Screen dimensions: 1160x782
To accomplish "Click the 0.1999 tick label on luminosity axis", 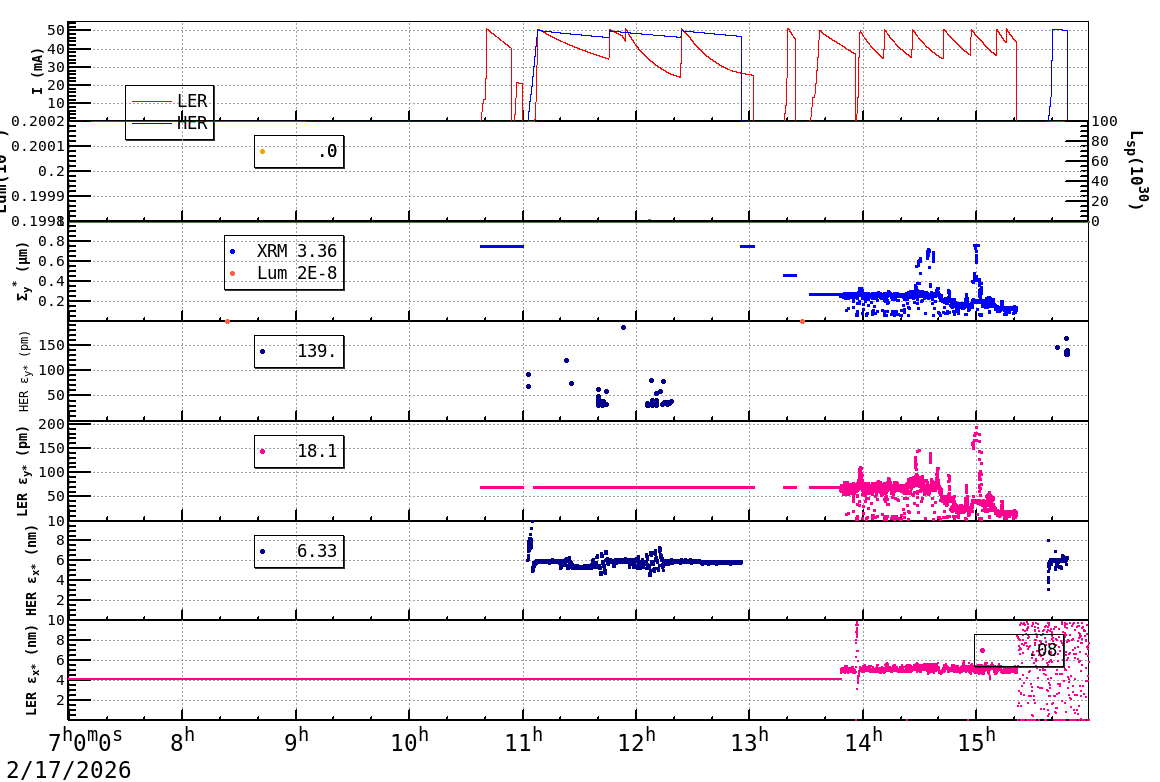I will click(x=37, y=196).
